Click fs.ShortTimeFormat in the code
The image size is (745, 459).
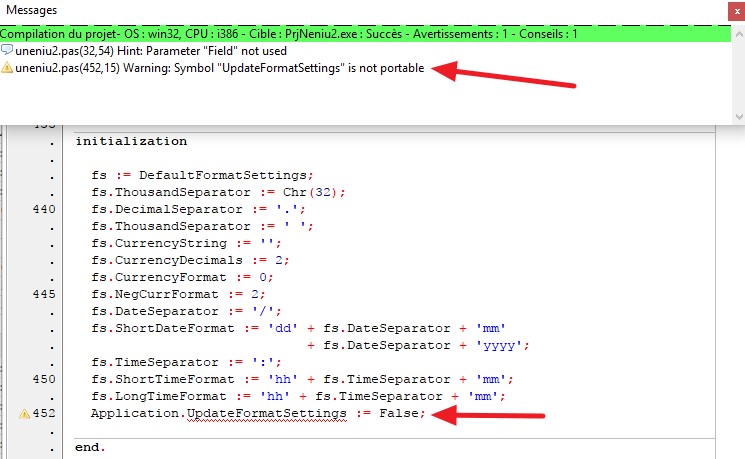point(163,379)
